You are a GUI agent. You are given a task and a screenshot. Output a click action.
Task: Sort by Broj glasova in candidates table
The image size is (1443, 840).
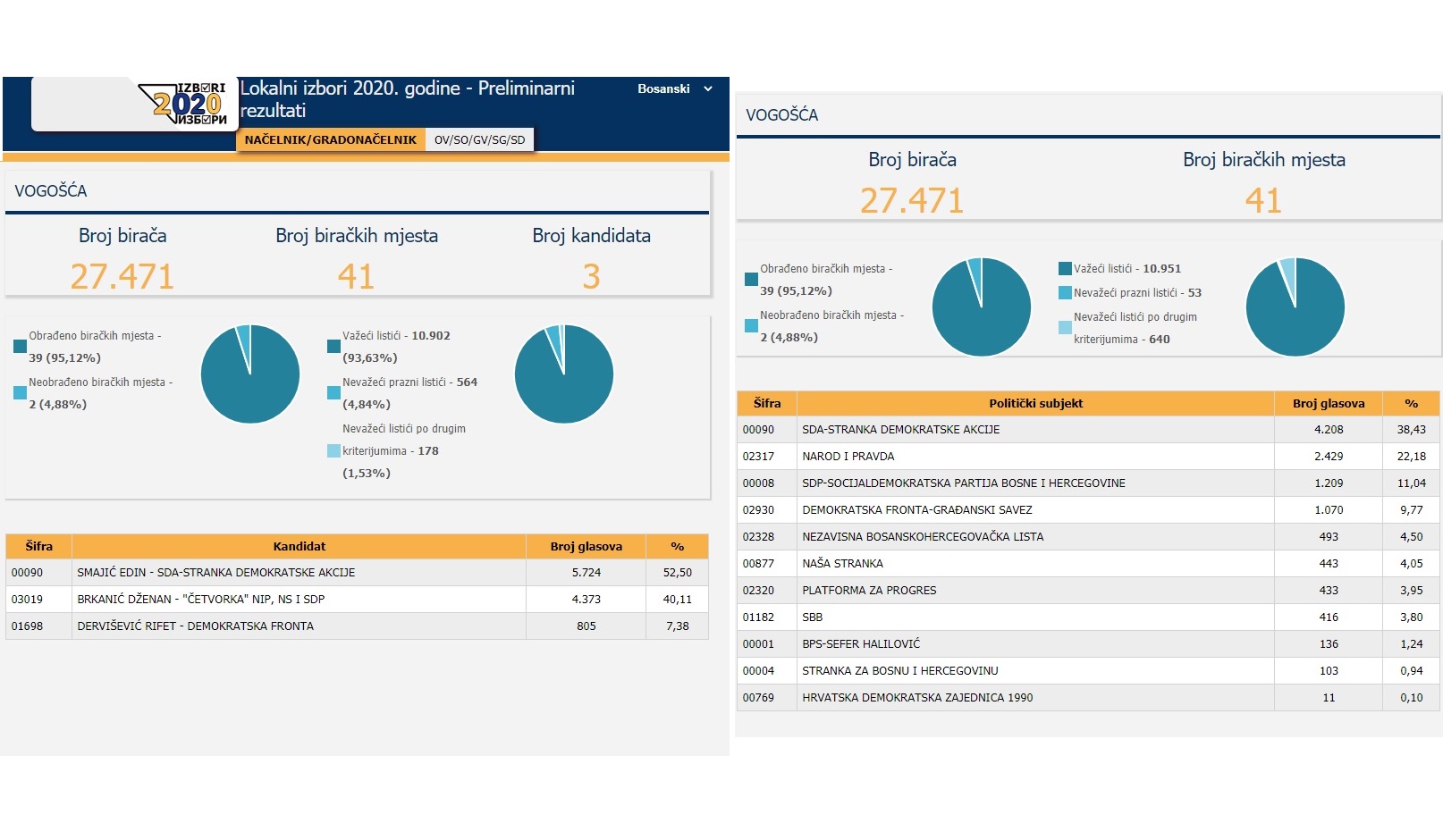coord(586,547)
